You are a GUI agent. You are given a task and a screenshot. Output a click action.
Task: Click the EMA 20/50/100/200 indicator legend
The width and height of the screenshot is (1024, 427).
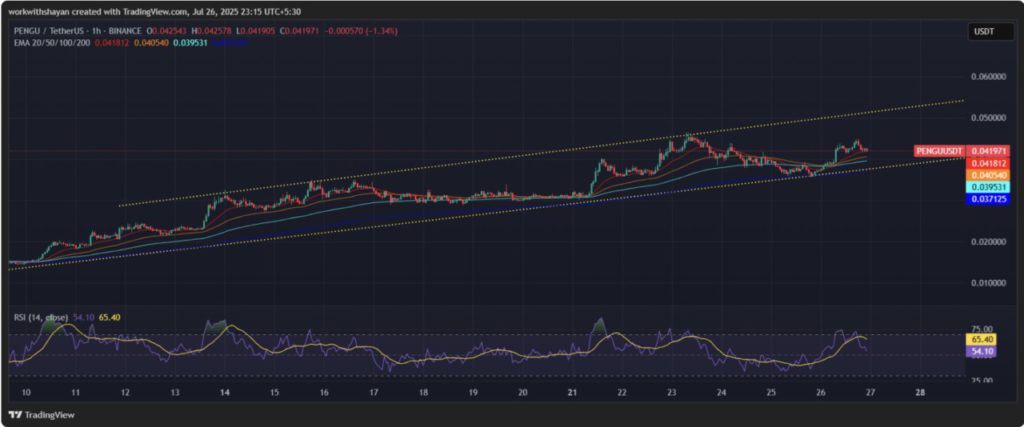[52, 43]
